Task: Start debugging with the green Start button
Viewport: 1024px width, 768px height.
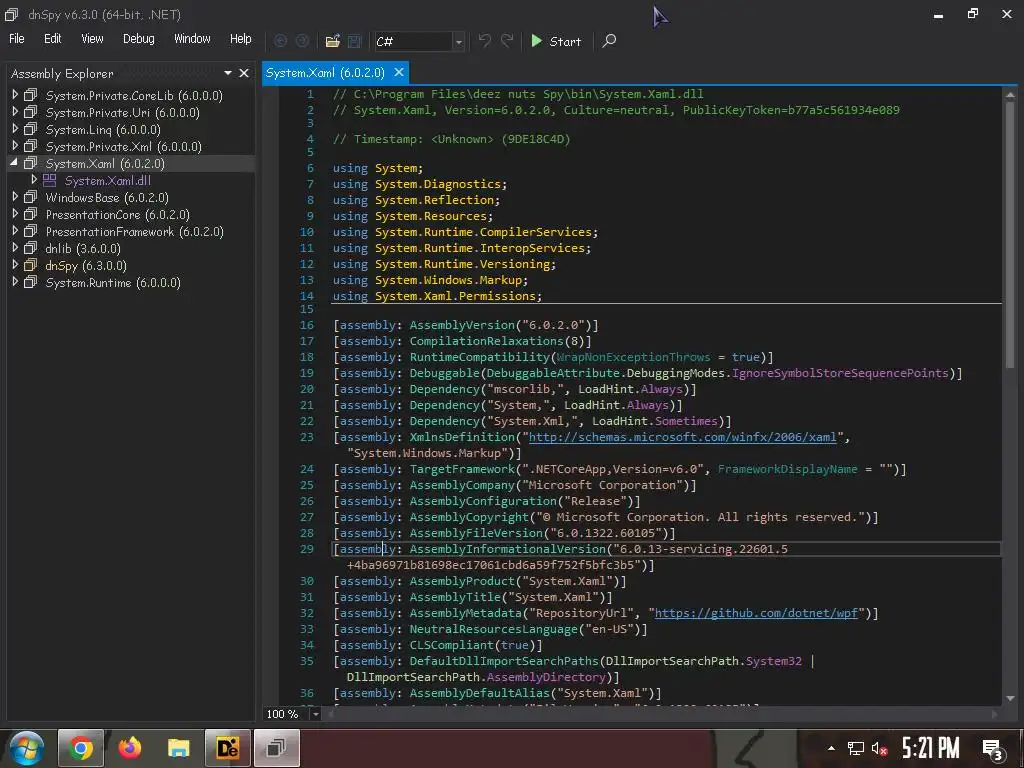Action: [x=556, y=41]
